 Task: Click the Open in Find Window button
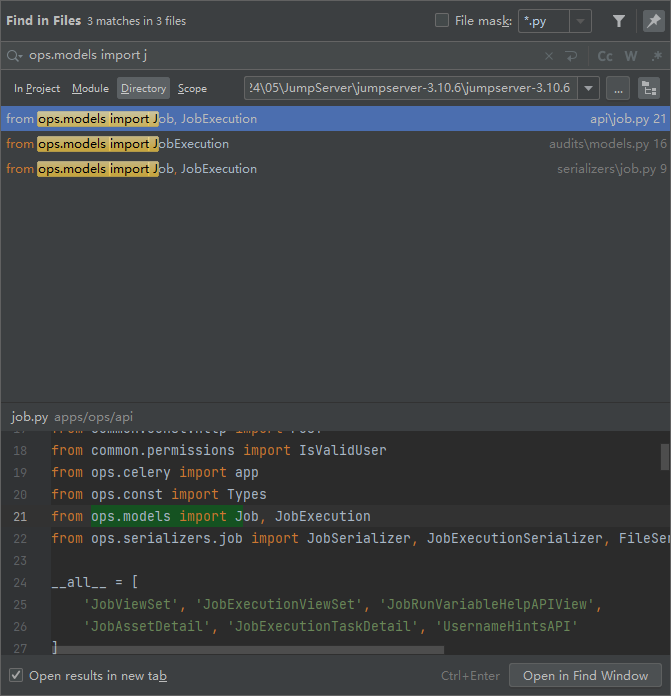click(585, 675)
